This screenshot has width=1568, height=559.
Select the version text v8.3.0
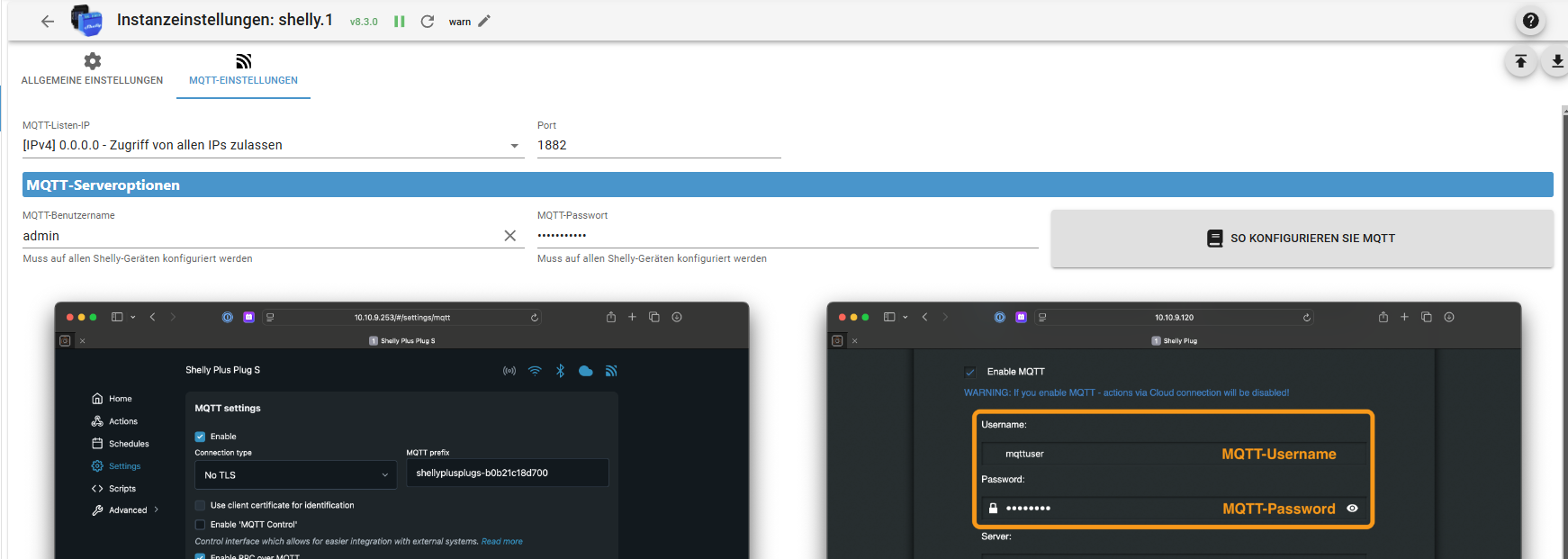[x=364, y=22]
